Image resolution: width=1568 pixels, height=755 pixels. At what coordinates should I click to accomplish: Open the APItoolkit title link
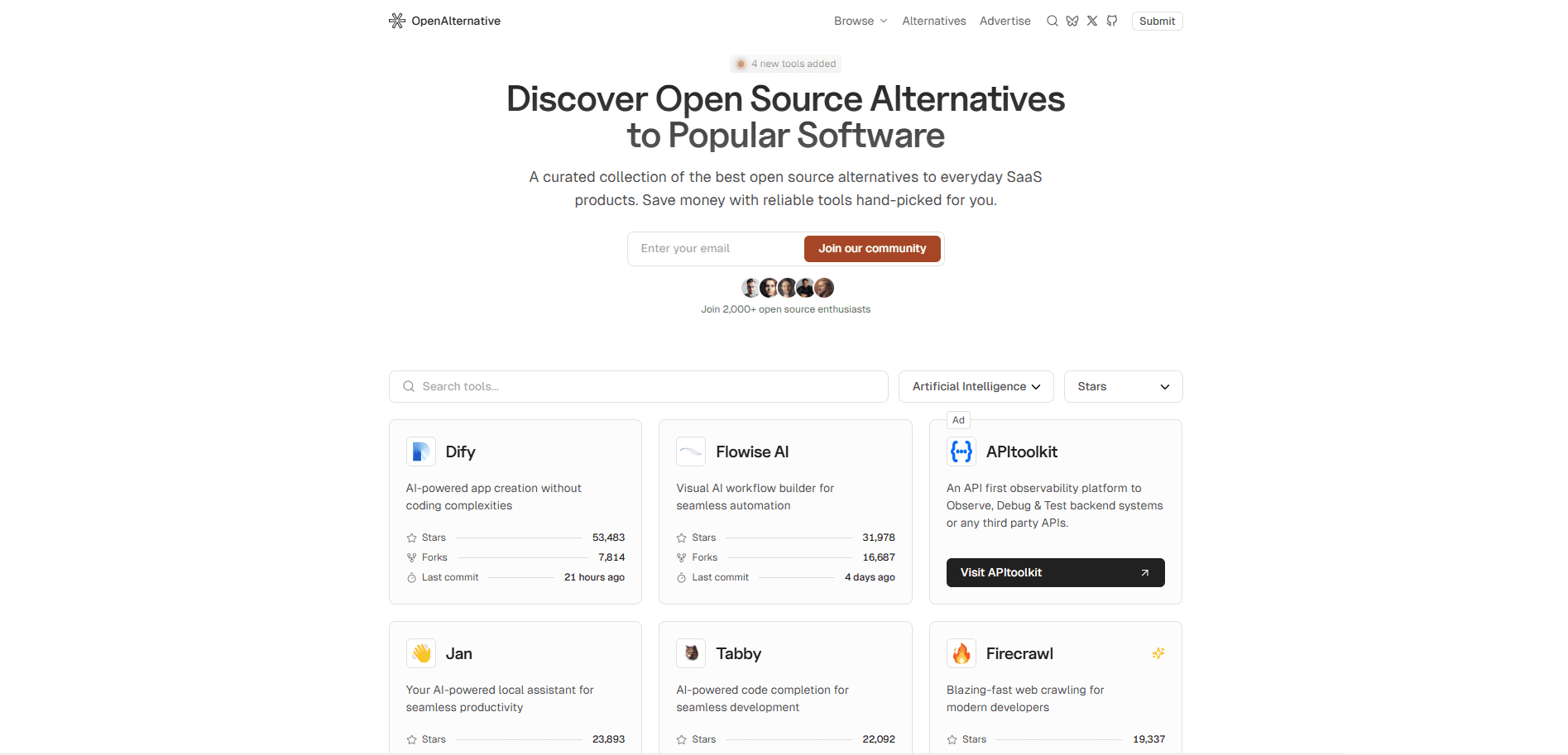point(1022,452)
